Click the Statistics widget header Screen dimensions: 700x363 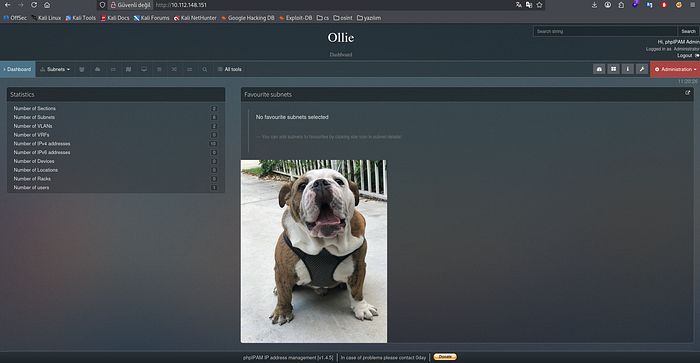tap(116, 94)
